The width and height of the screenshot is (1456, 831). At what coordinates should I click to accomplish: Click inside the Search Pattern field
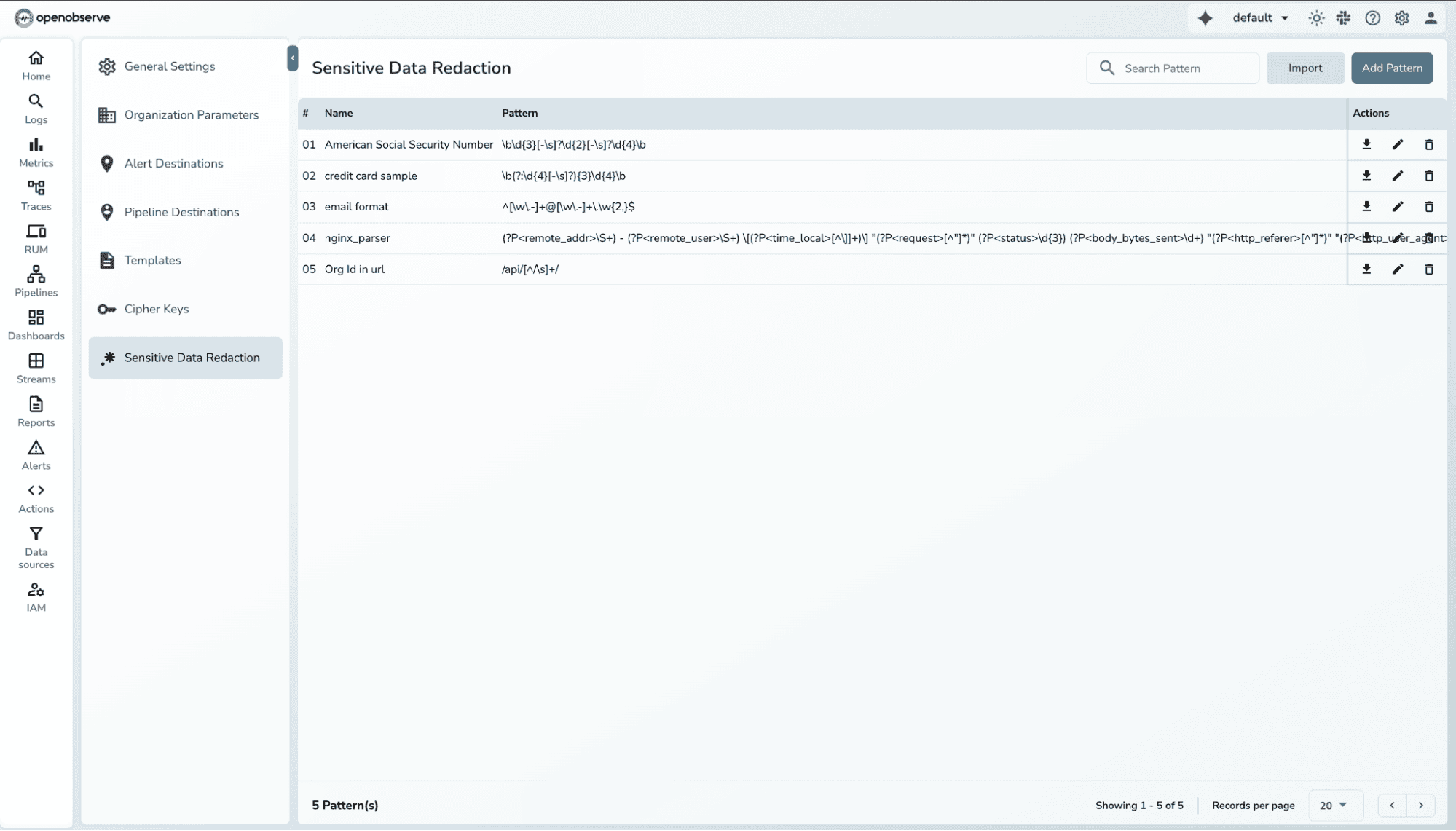pyautogui.click(x=1180, y=68)
